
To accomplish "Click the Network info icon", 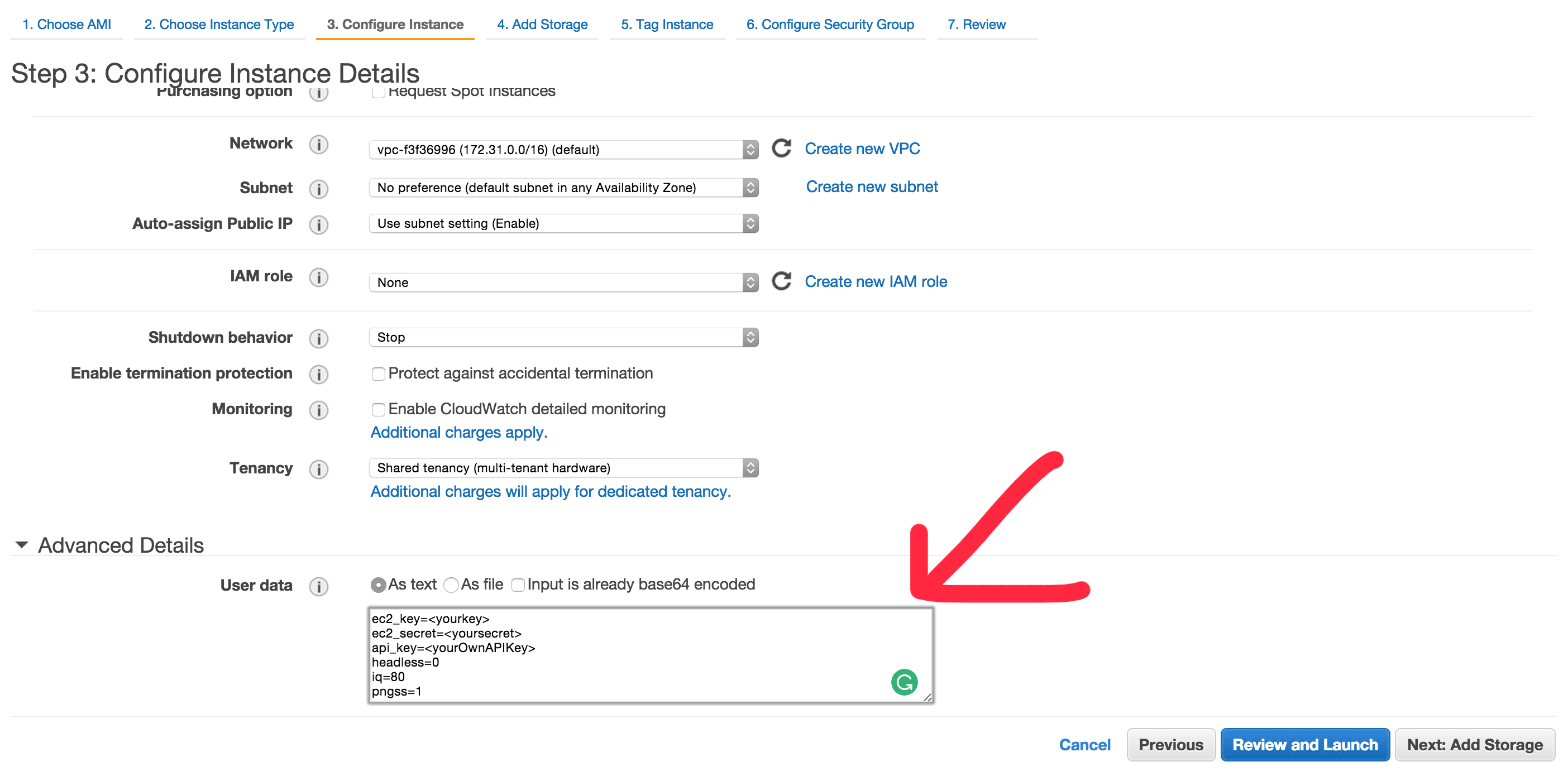I will [318, 145].
